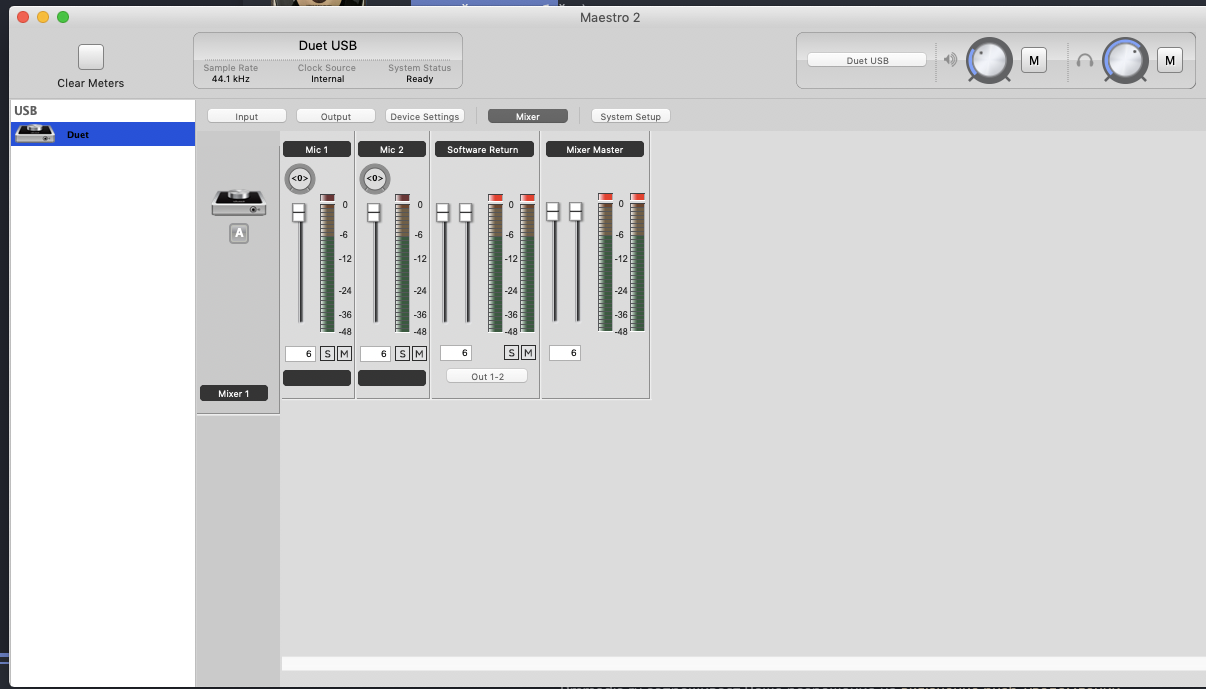The height and width of the screenshot is (689, 1206).
Task: Solo the Mic 1 channel
Action: [x=327, y=353]
